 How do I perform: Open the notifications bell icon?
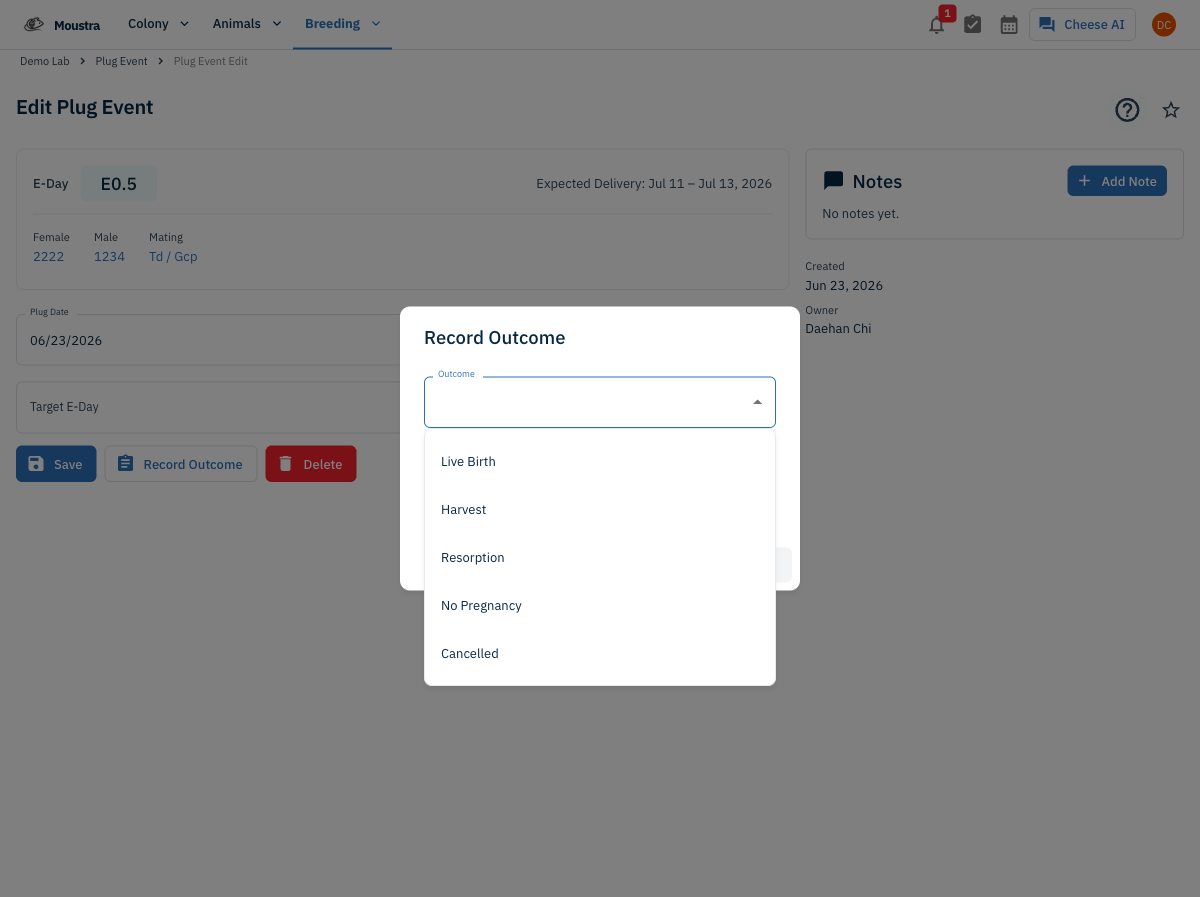(937, 25)
